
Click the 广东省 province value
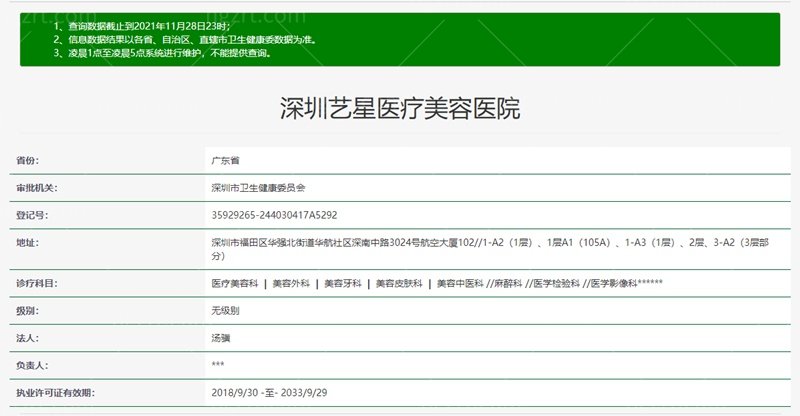click(x=225, y=160)
